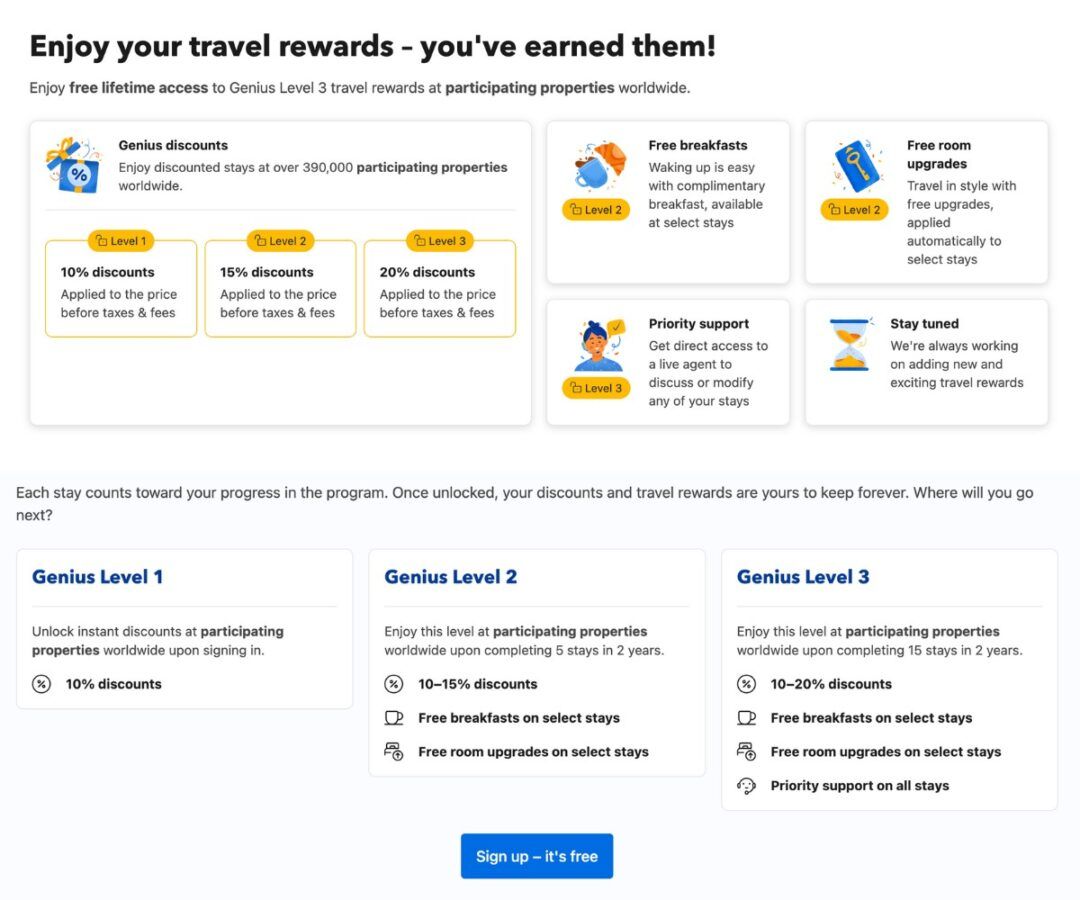This screenshot has width=1080, height=900.
Task: Click the room upgrade bell icon in Level 3
Action: (746, 751)
